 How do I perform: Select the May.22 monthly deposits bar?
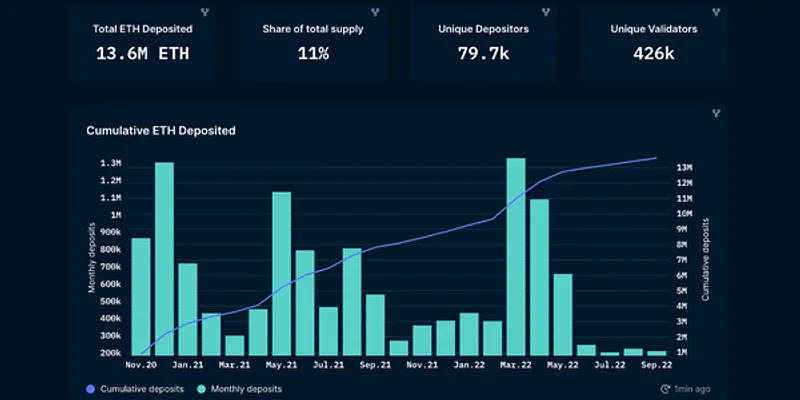coord(563,315)
